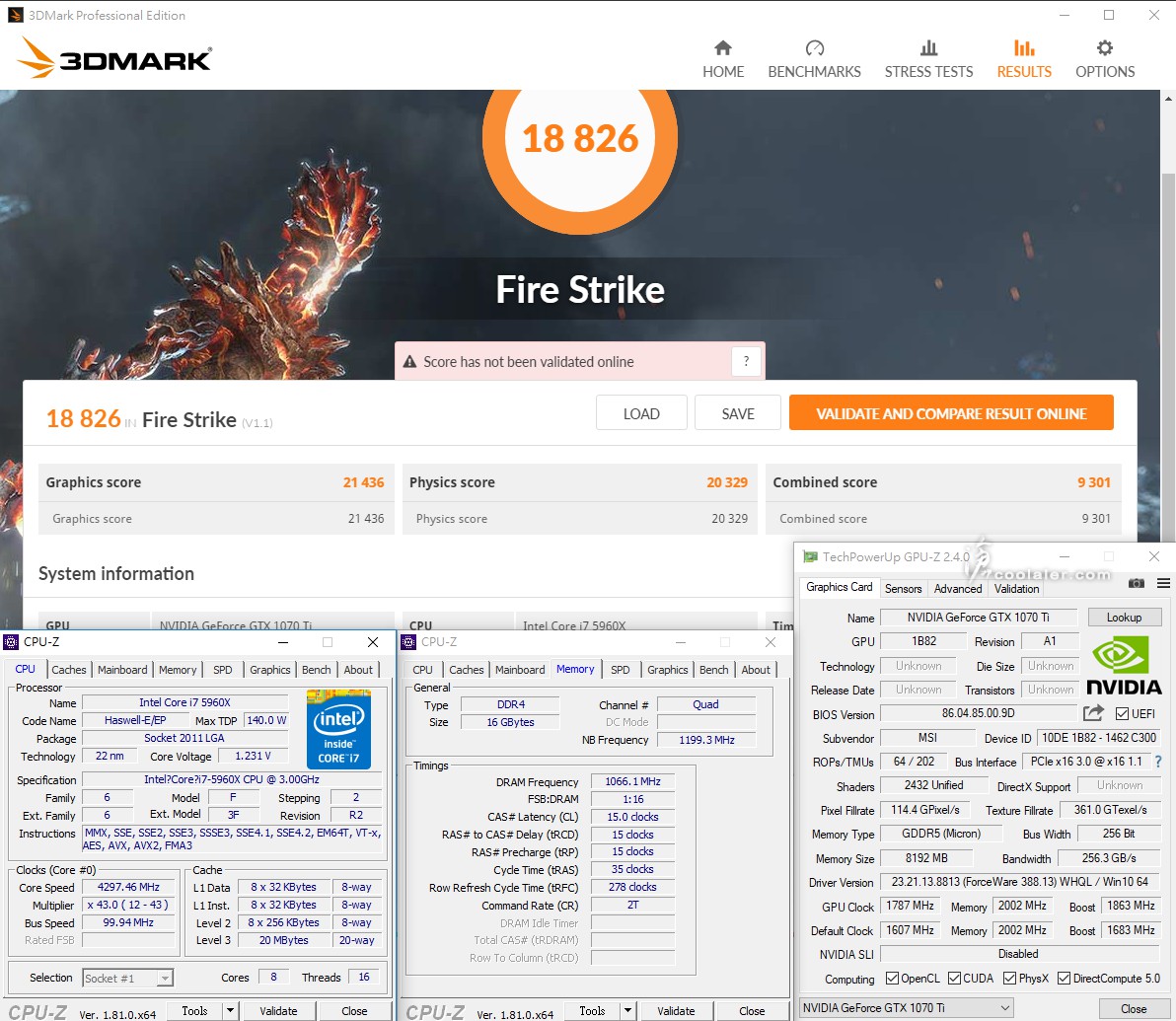Image resolution: width=1176 pixels, height=1021 pixels.
Task: Open GPU selector dropdown in GPU-Z
Action: 906,1007
